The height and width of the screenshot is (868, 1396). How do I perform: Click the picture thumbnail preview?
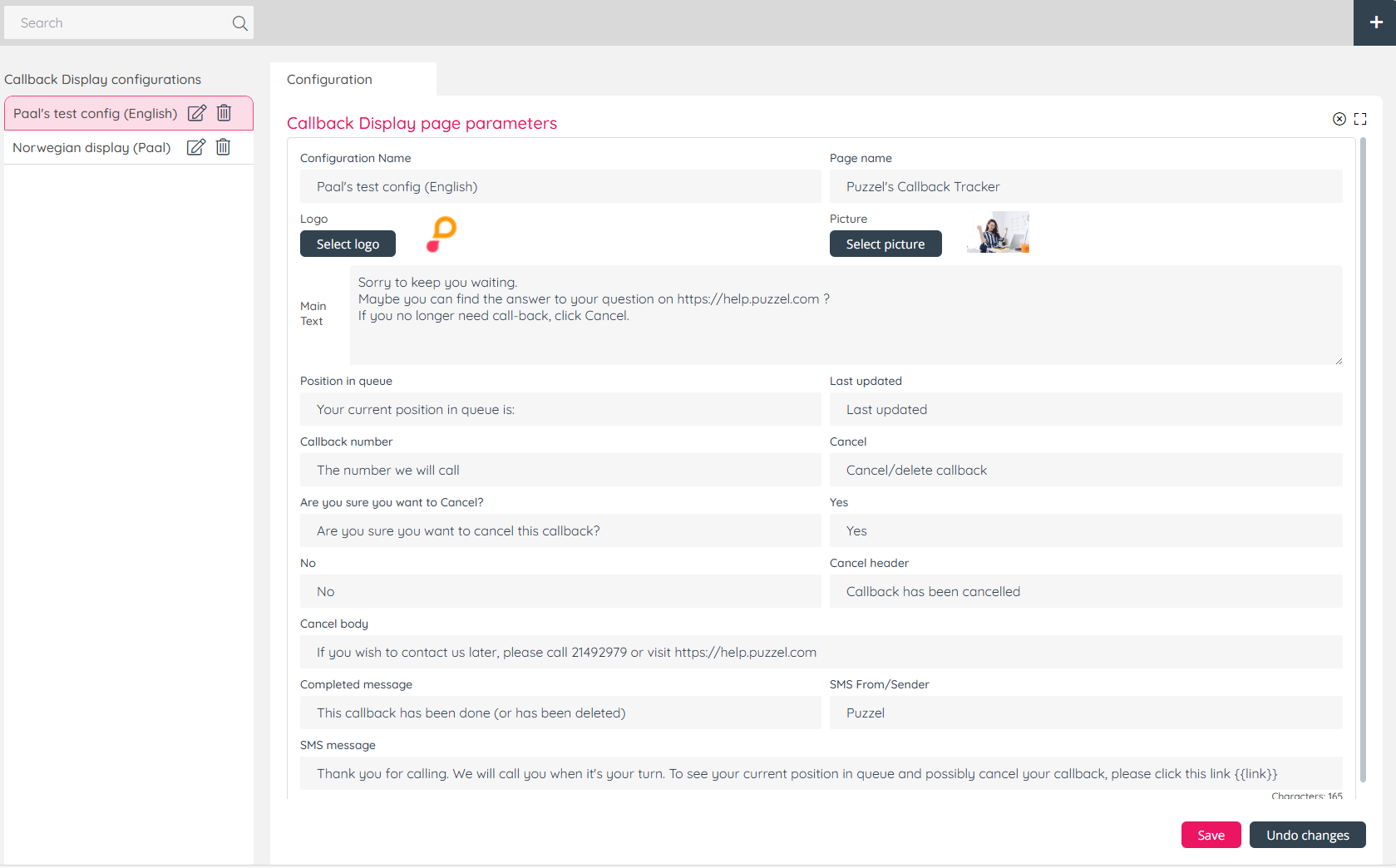(999, 232)
